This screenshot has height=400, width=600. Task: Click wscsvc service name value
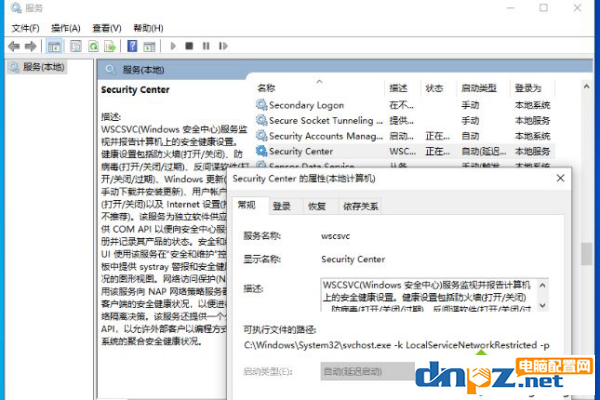335,236
